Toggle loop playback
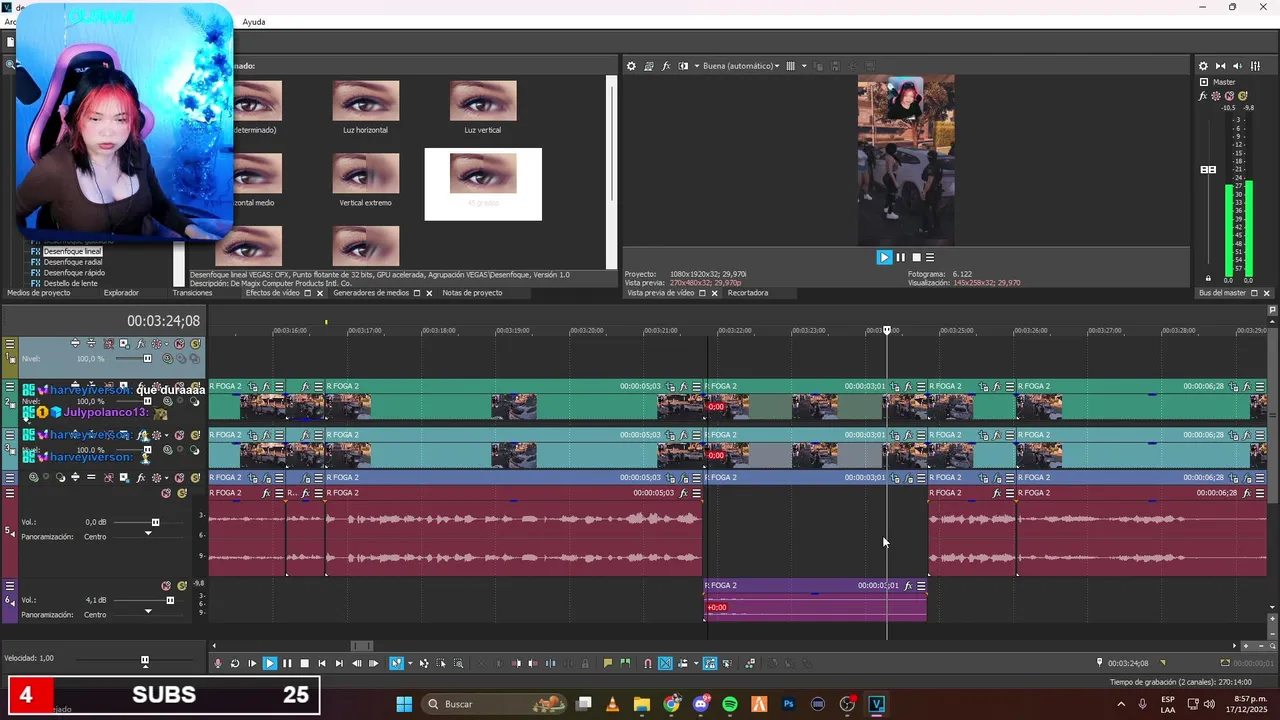1280x720 pixels. tap(235, 663)
